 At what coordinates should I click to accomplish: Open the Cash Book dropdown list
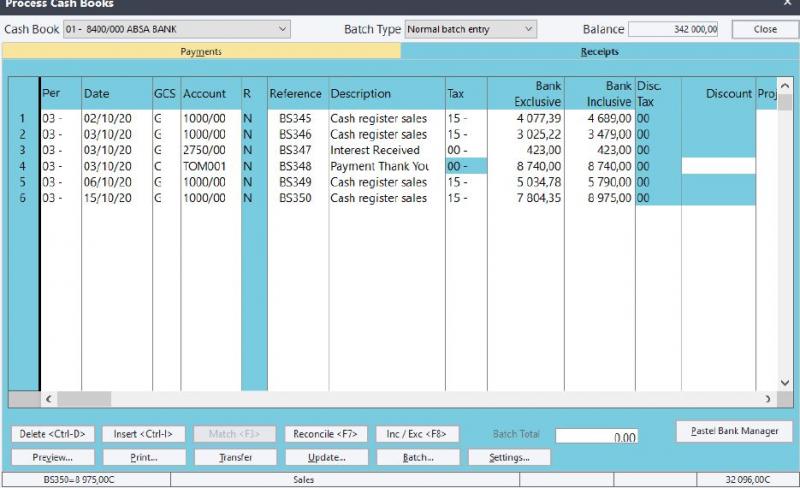coord(283,30)
